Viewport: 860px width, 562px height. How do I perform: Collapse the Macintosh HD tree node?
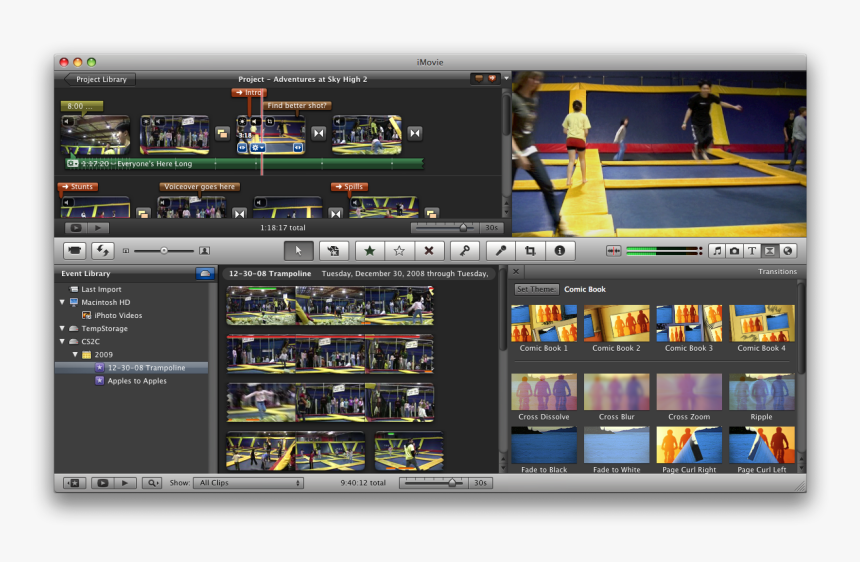[62, 302]
